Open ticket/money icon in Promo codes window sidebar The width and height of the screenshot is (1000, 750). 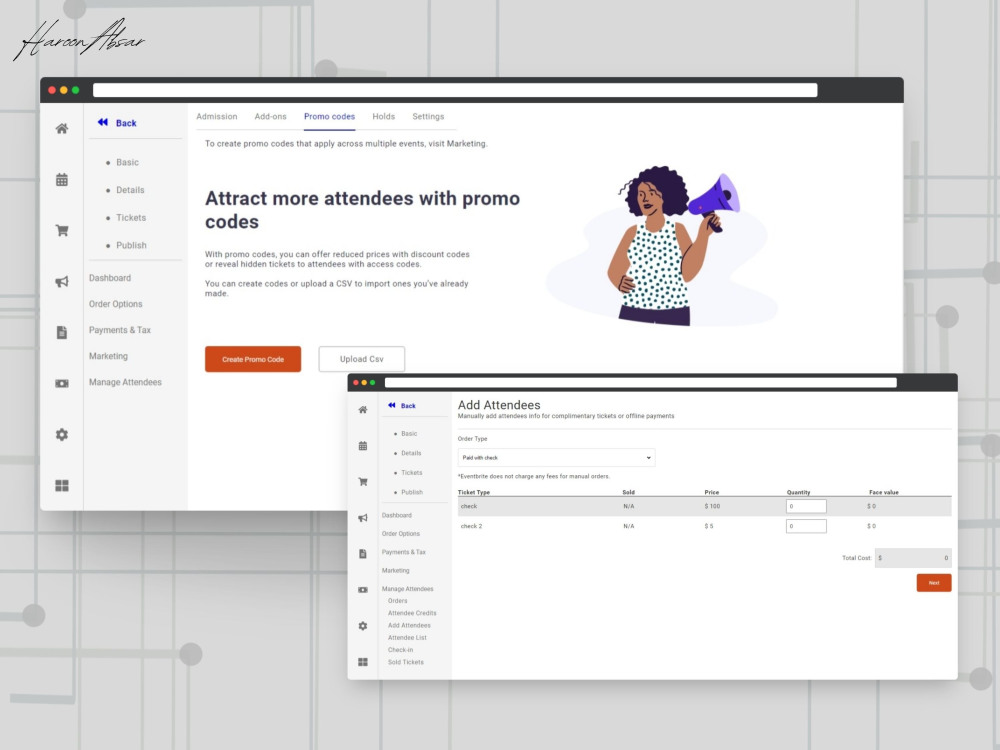[x=62, y=383]
